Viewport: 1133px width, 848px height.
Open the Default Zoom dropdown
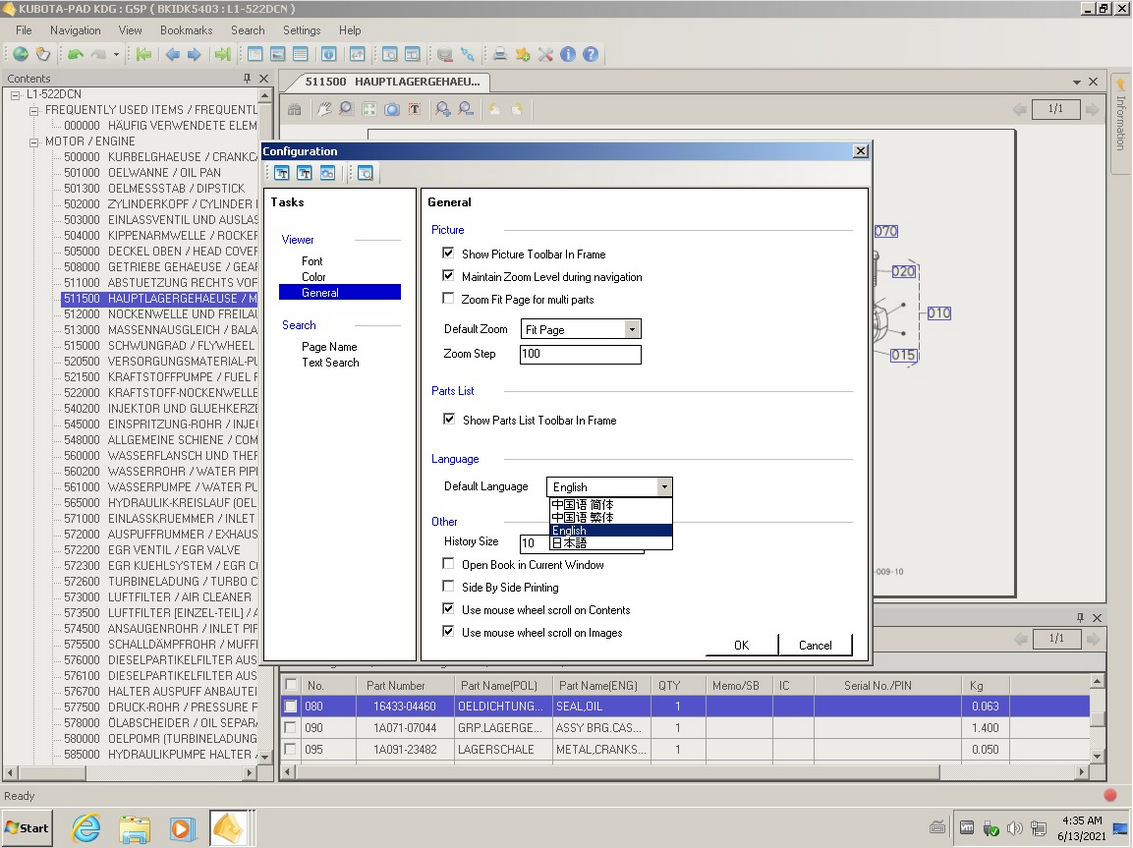point(632,329)
